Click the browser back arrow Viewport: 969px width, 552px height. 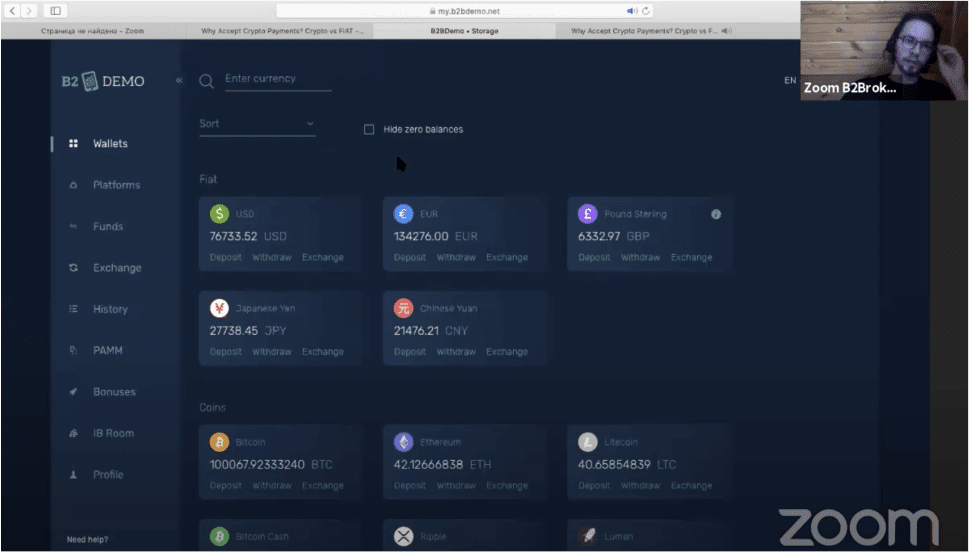[12, 11]
